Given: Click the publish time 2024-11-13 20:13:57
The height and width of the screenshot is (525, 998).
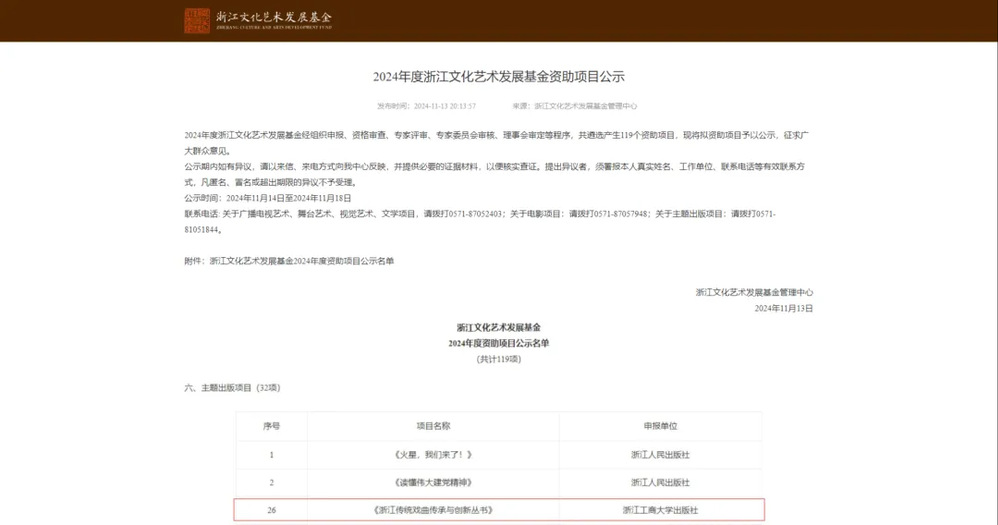Looking at the screenshot, I should 444,106.
